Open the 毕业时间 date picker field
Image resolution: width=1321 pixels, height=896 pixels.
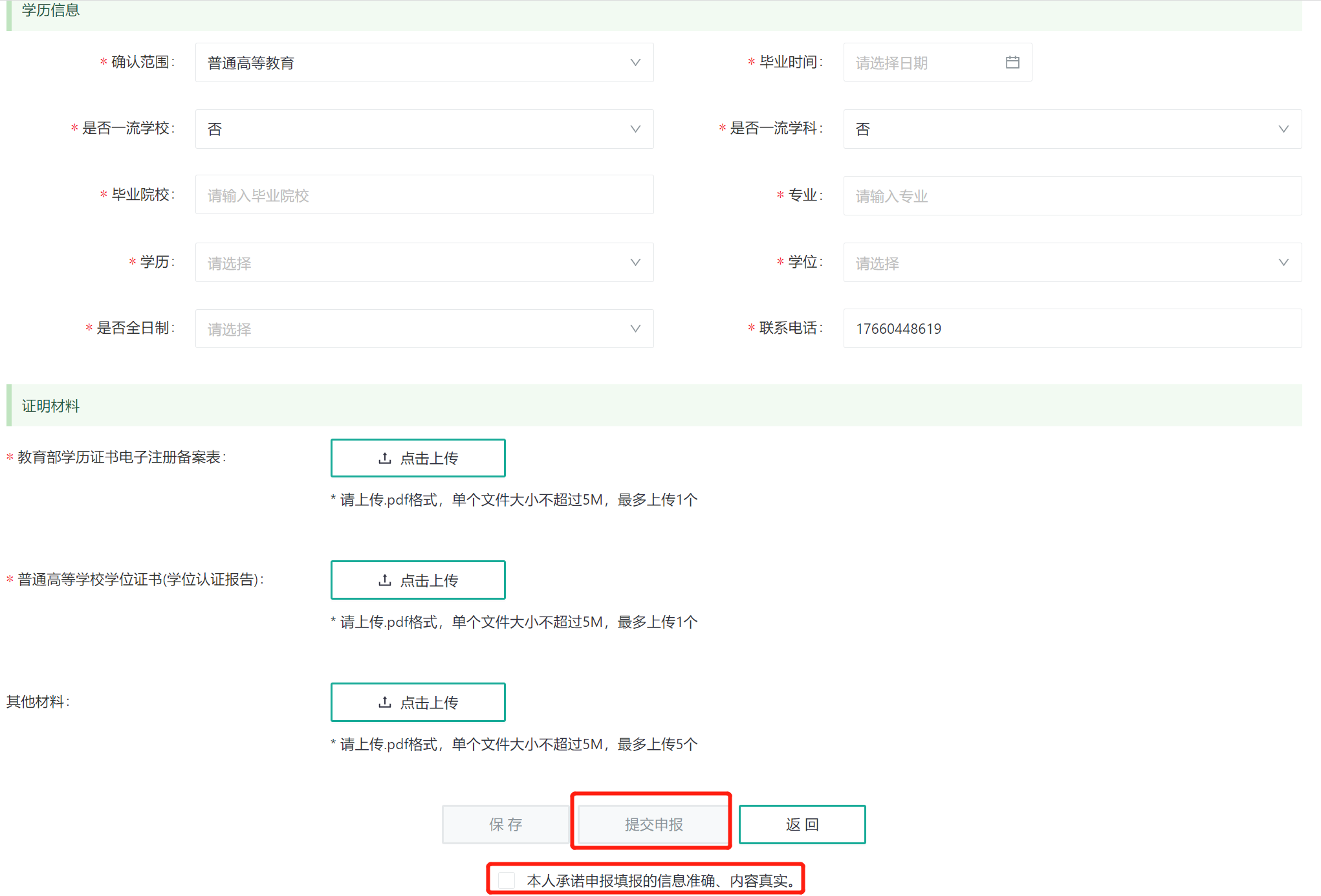925,62
